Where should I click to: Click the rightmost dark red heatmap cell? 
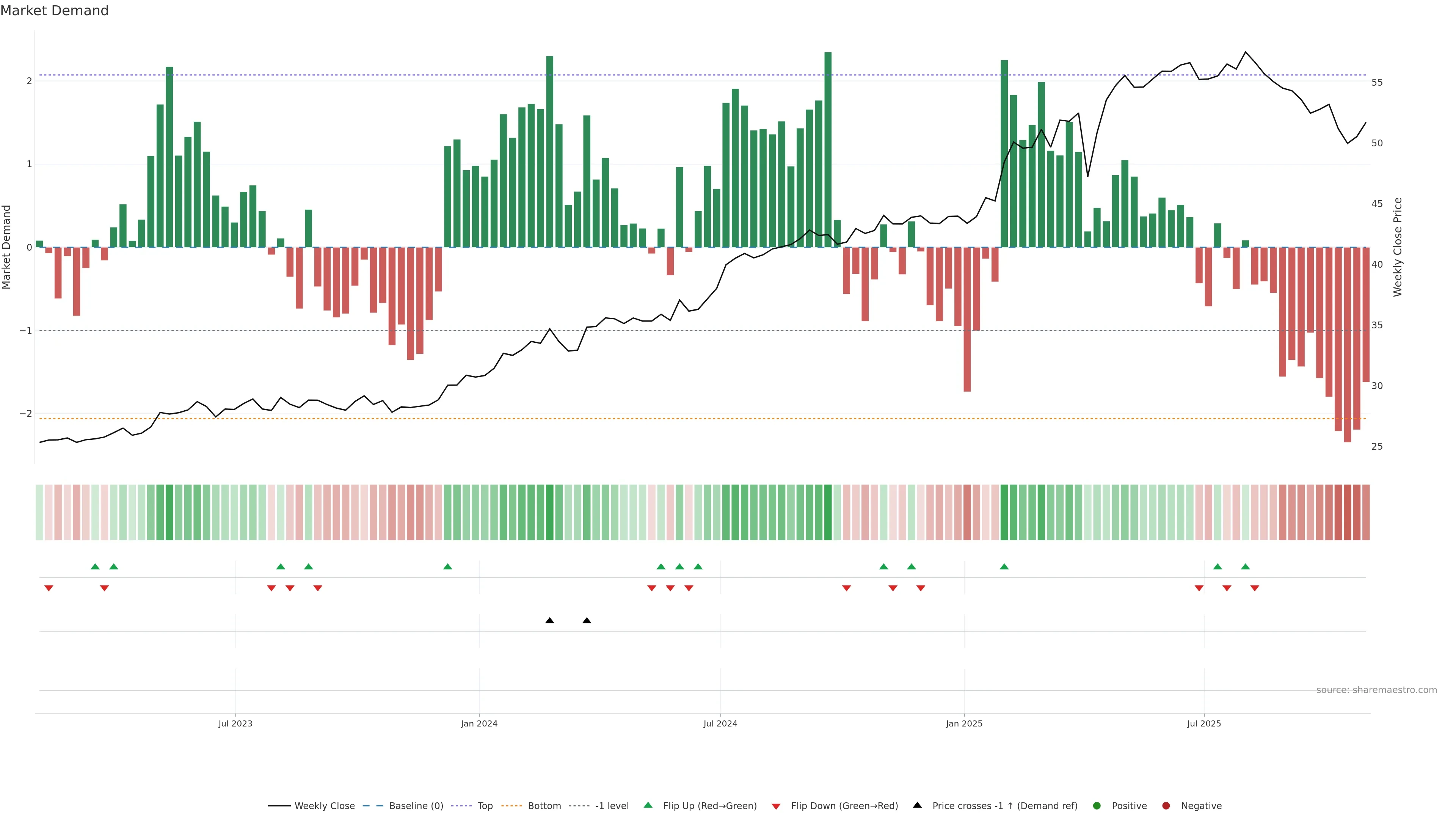pyautogui.click(x=1365, y=512)
